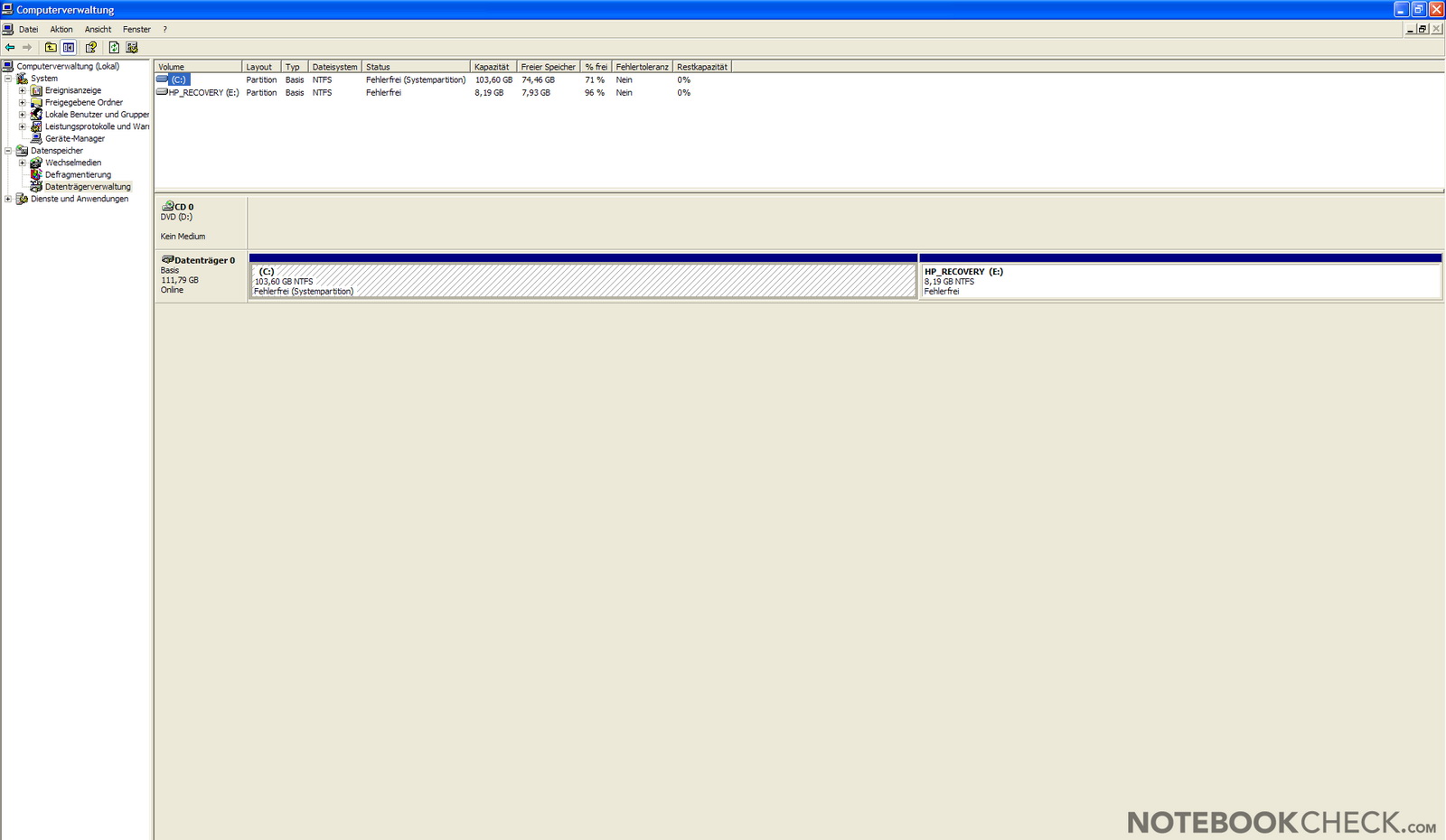Select Wechselmedien in the tree

coord(73,163)
